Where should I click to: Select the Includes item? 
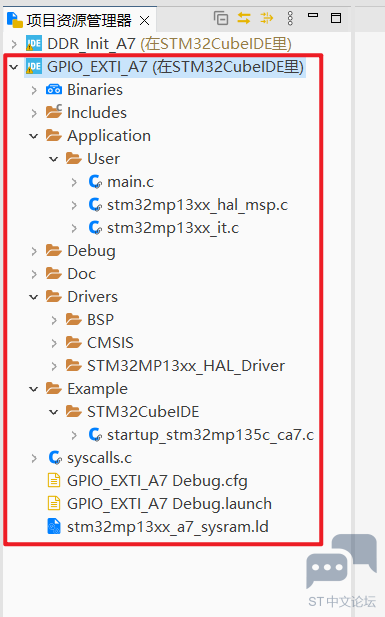(97, 113)
